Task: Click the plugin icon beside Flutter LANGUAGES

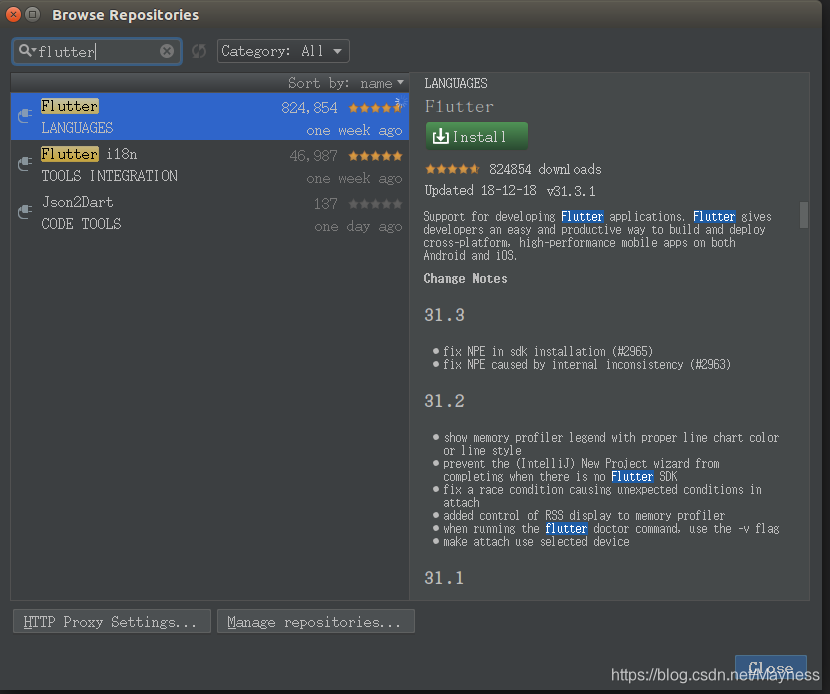Action: [x=25, y=115]
